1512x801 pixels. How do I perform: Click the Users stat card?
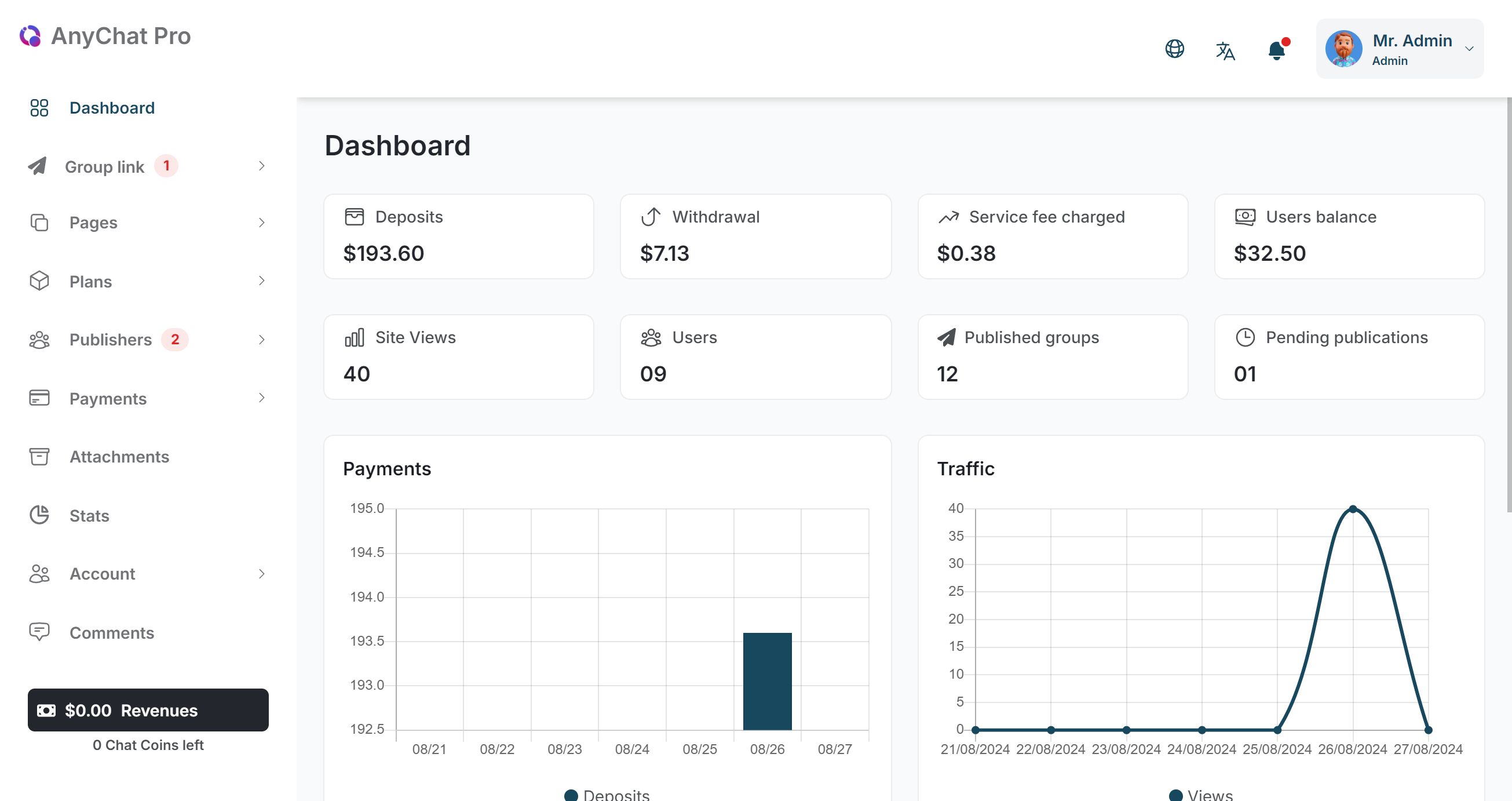pos(755,356)
